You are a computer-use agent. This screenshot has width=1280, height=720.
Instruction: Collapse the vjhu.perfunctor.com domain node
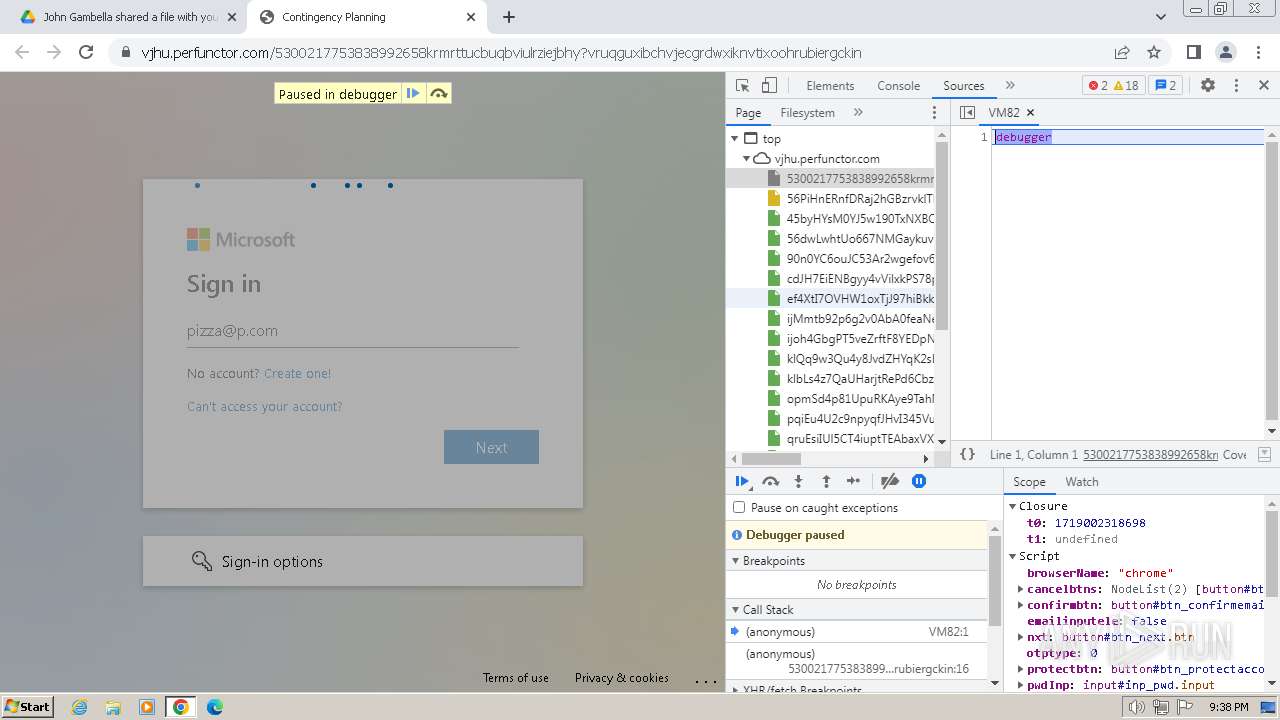746,159
